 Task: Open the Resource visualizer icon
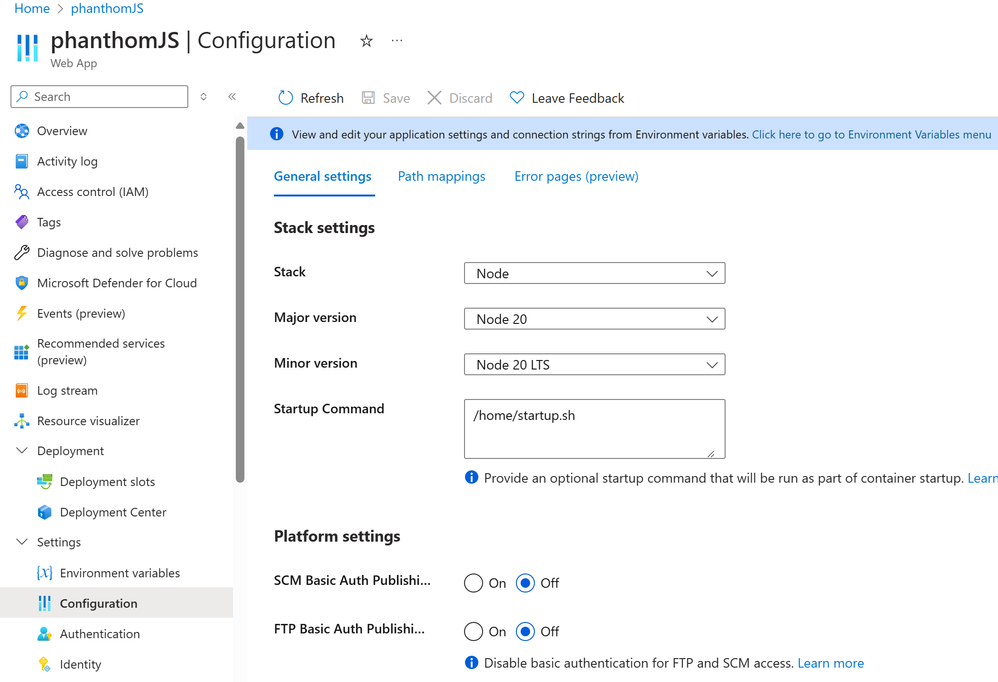click(22, 421)
